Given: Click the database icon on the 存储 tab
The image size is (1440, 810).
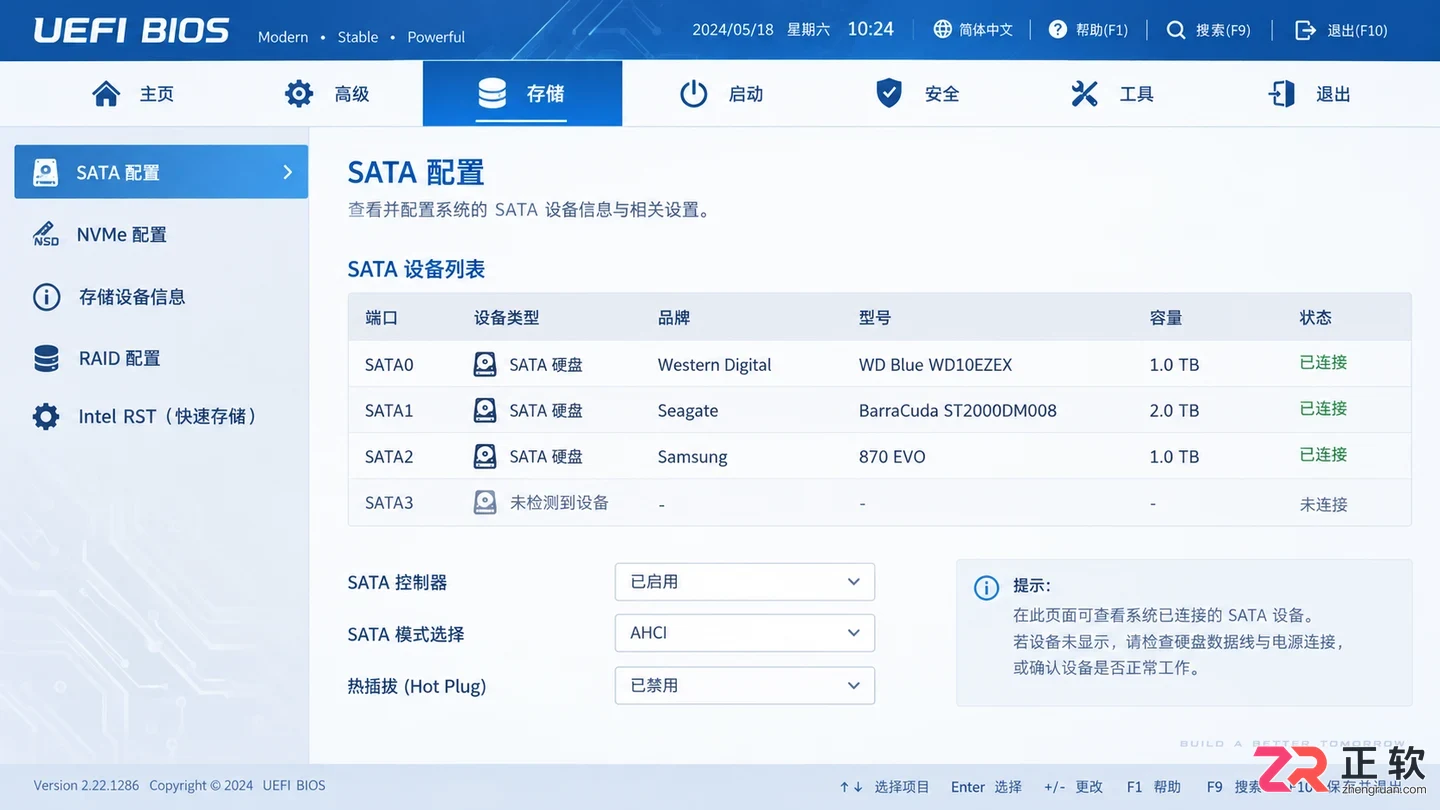Looking at the screenshot, I should 492,94.
